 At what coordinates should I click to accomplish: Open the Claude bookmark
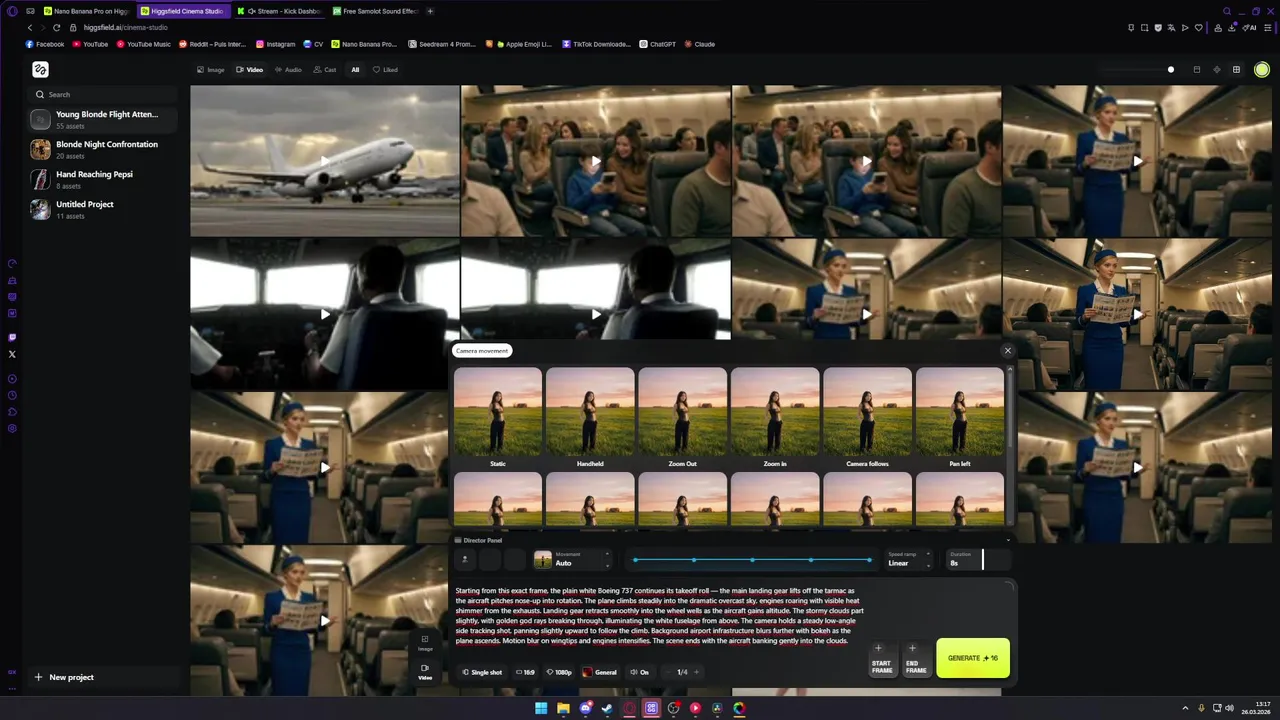(699, 44)
